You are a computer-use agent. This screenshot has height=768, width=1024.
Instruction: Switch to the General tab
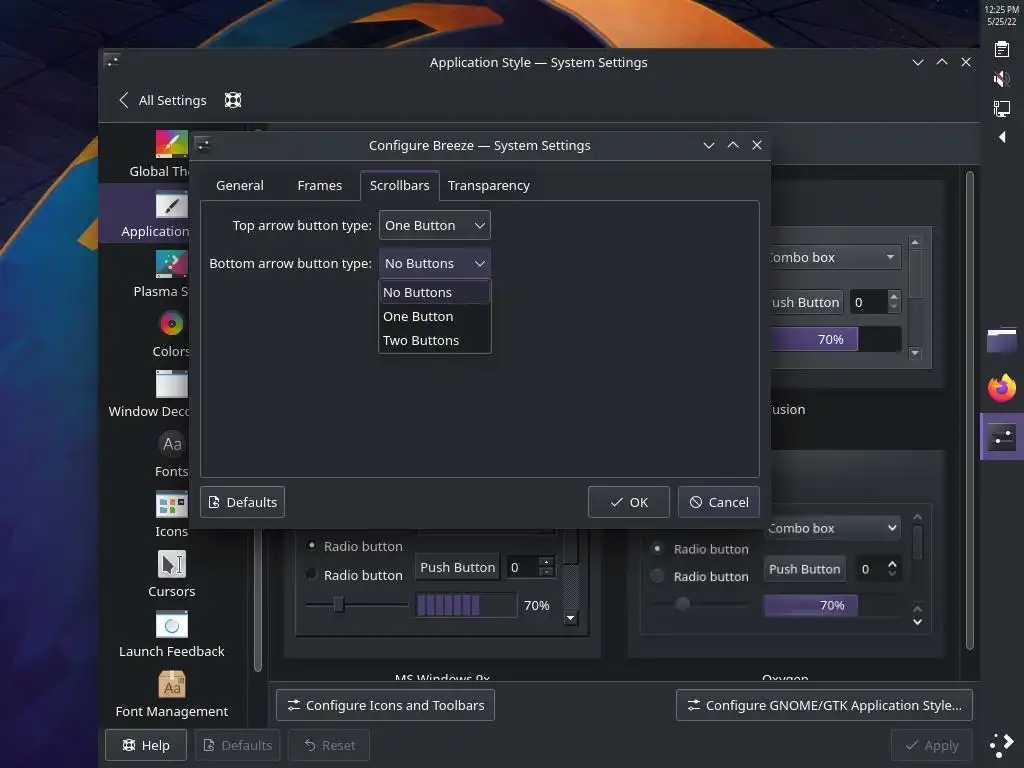[240, 185]
